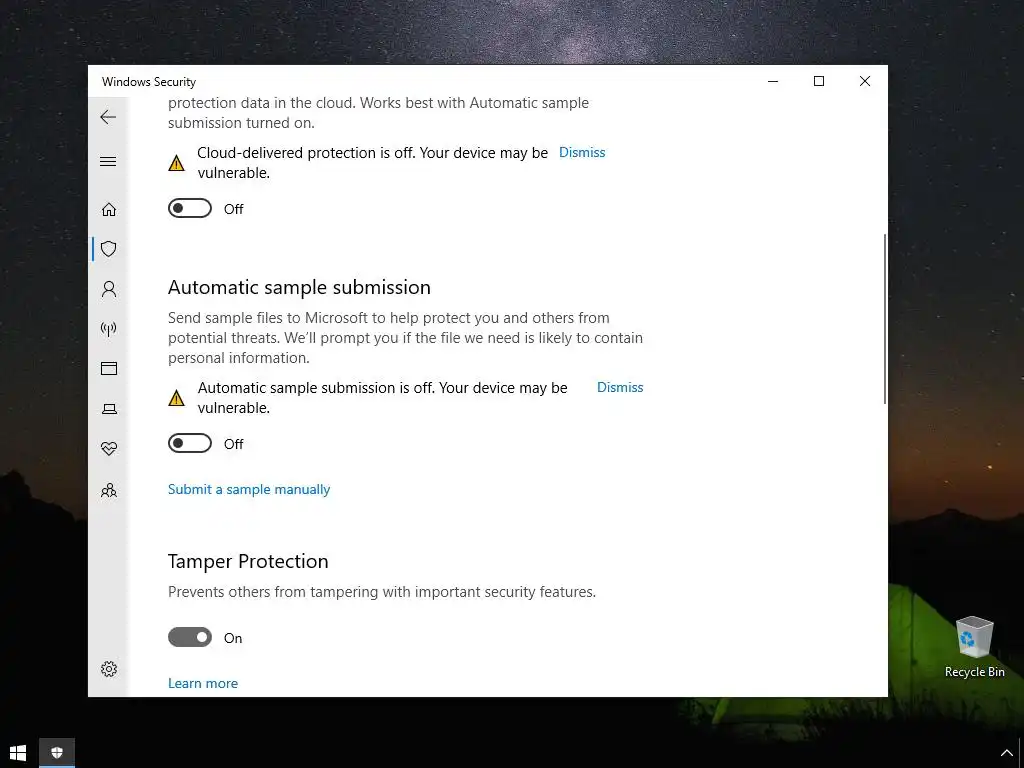Click 'Send sample files to Microsoft' description
The width and height of the screenshot is (1024, 768).
click(406, 338)
